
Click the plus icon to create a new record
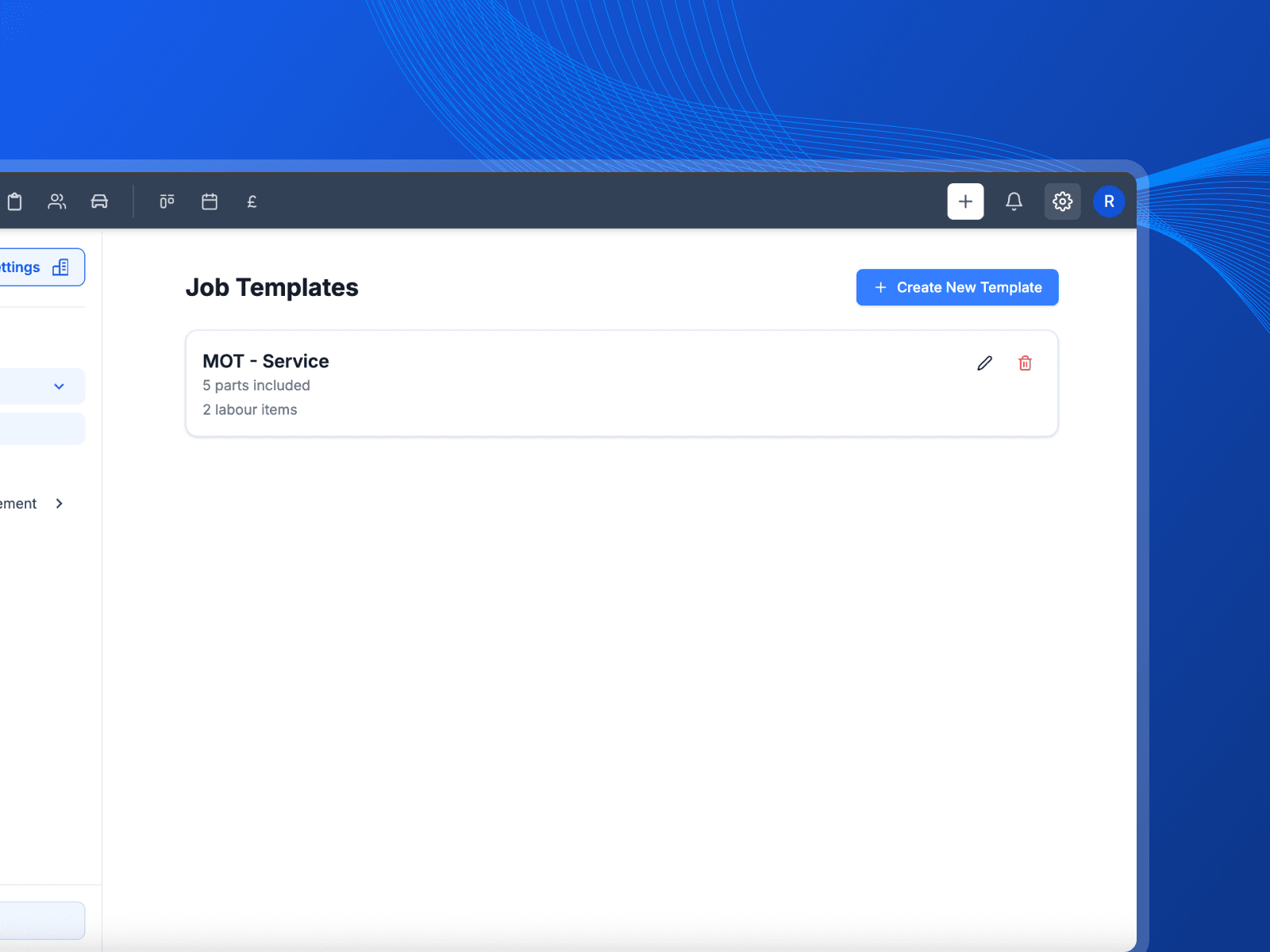pyautogui.click(x=964, y=202)
